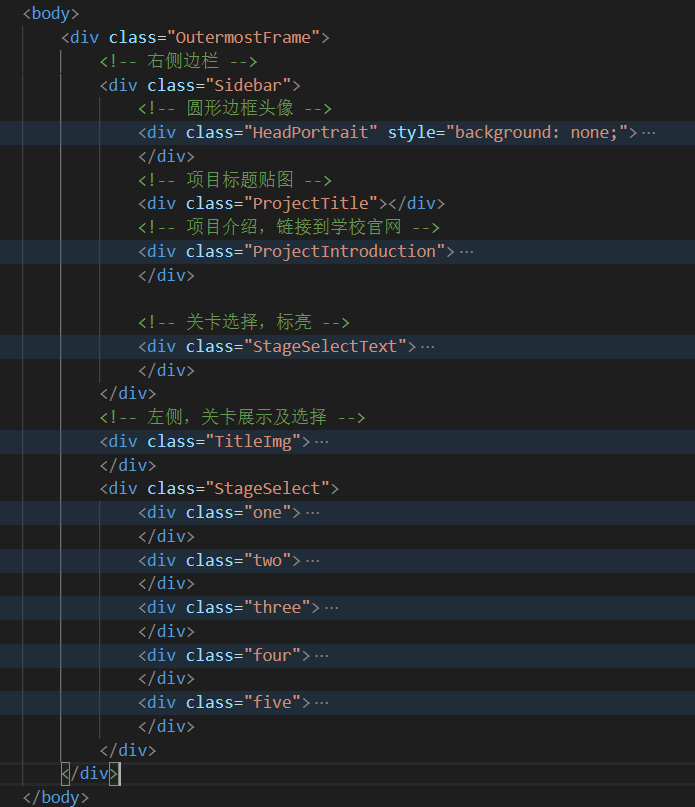
Task: Click the closing div after TitleImg line
Action: (128, 465)
